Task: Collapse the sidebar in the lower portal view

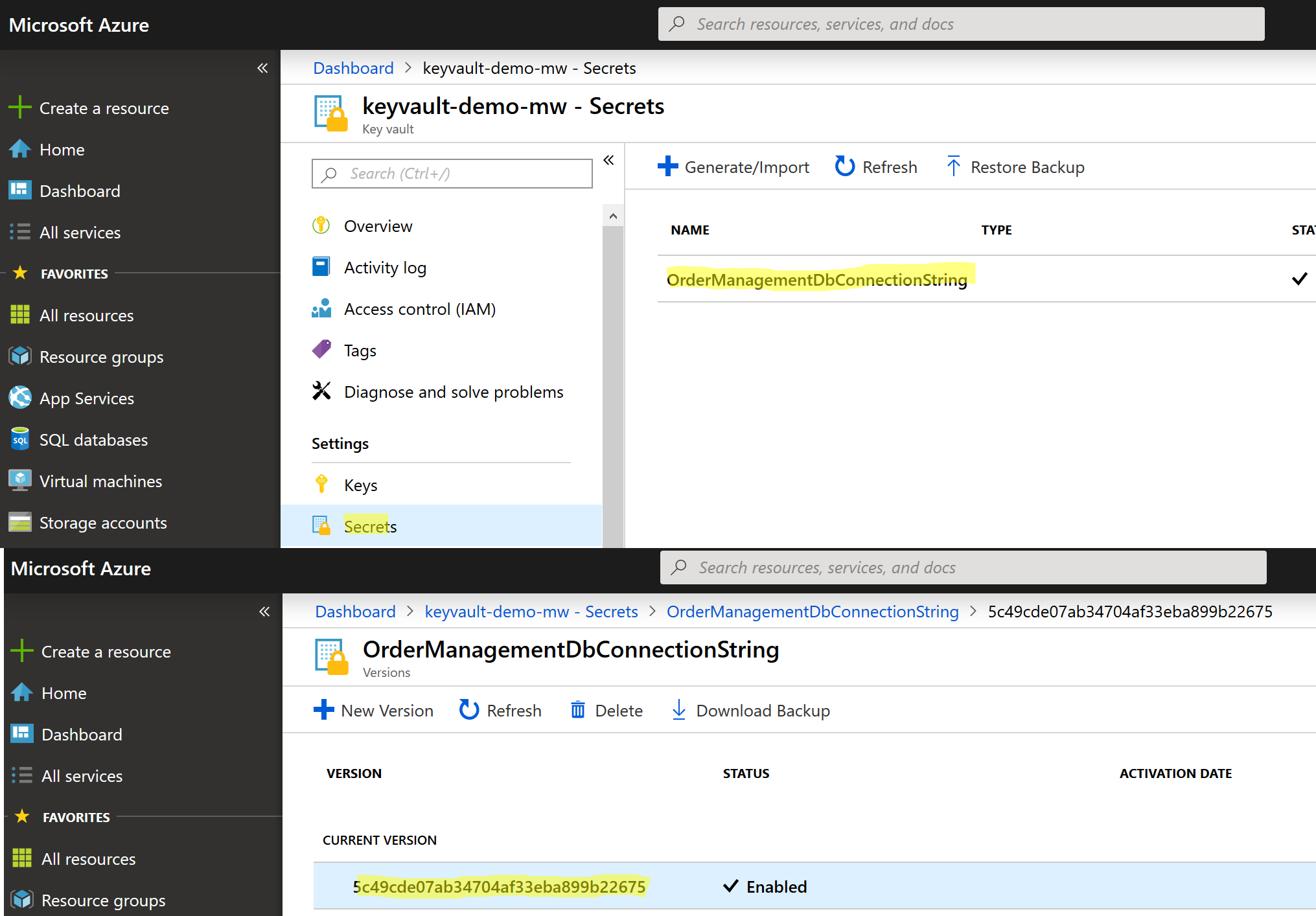Action: coord(264,611)
